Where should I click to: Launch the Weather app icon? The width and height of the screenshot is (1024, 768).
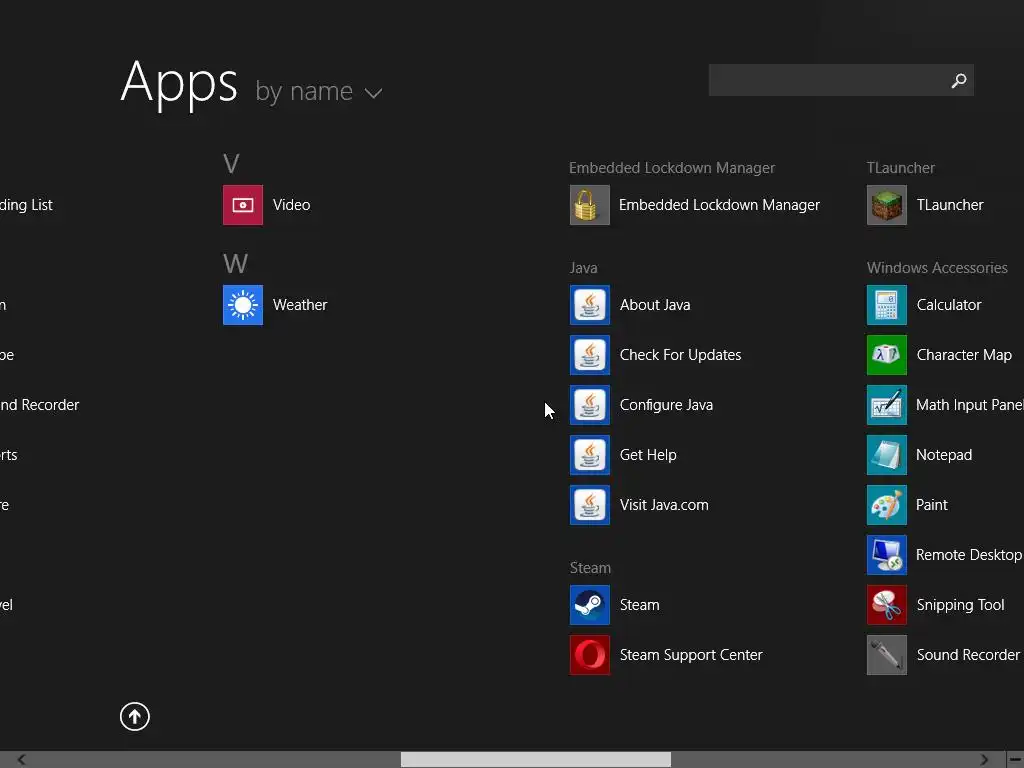point(243,305)
